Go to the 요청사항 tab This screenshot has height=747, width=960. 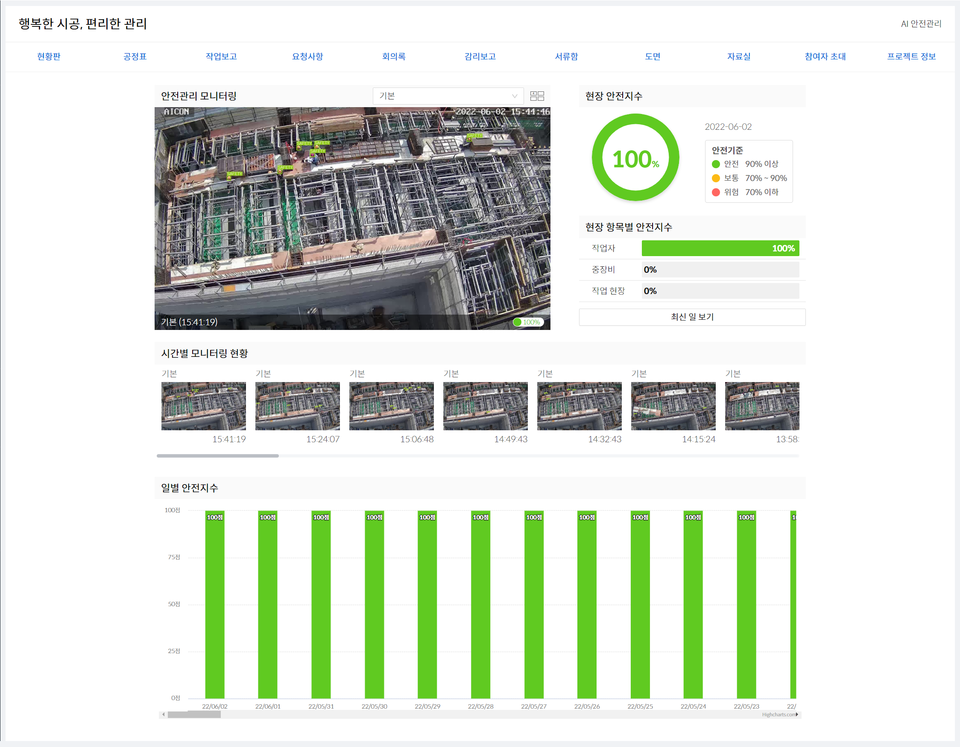point(307,56)
